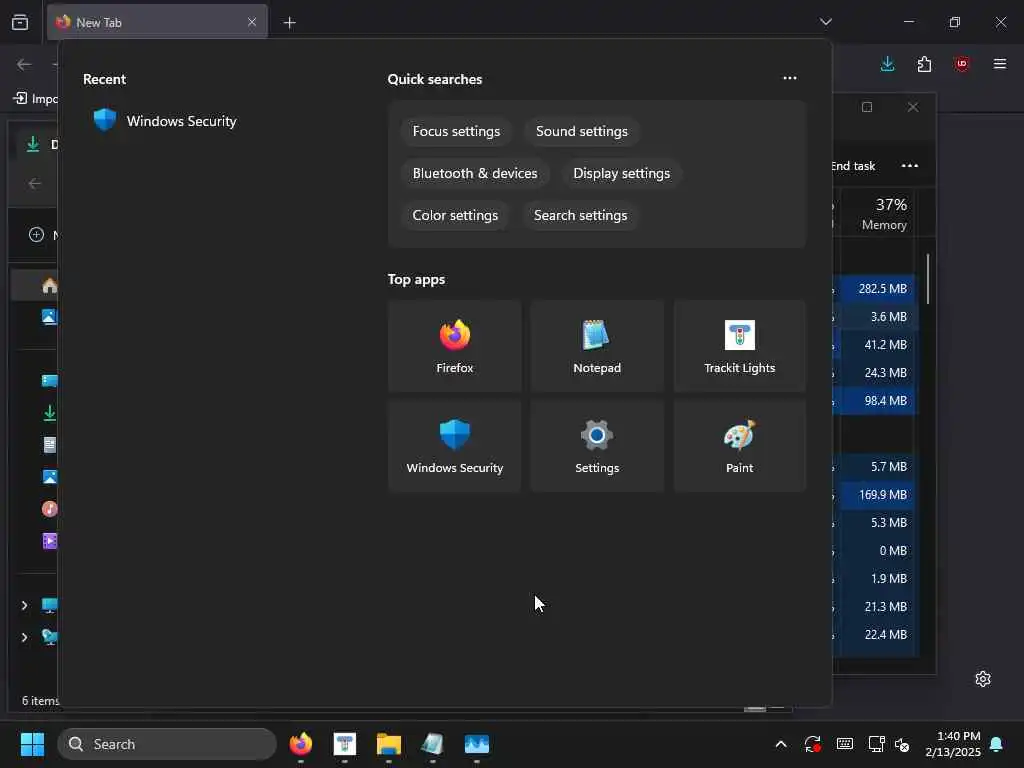Select Home in Explorer sidebar
This screenshot has width=1024, height=768.
[35, 285]
